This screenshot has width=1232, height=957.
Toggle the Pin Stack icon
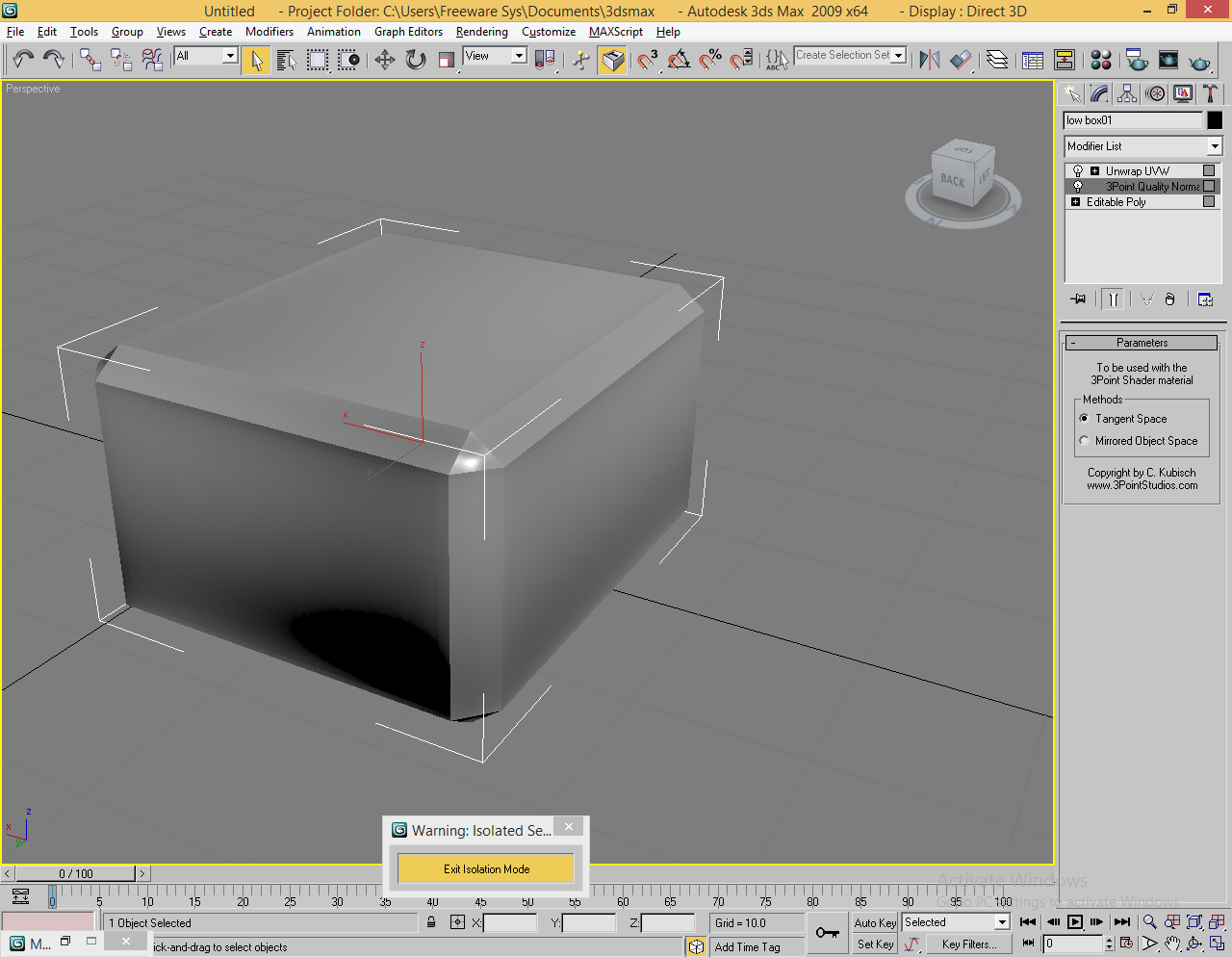click(x=1078, y=299)
